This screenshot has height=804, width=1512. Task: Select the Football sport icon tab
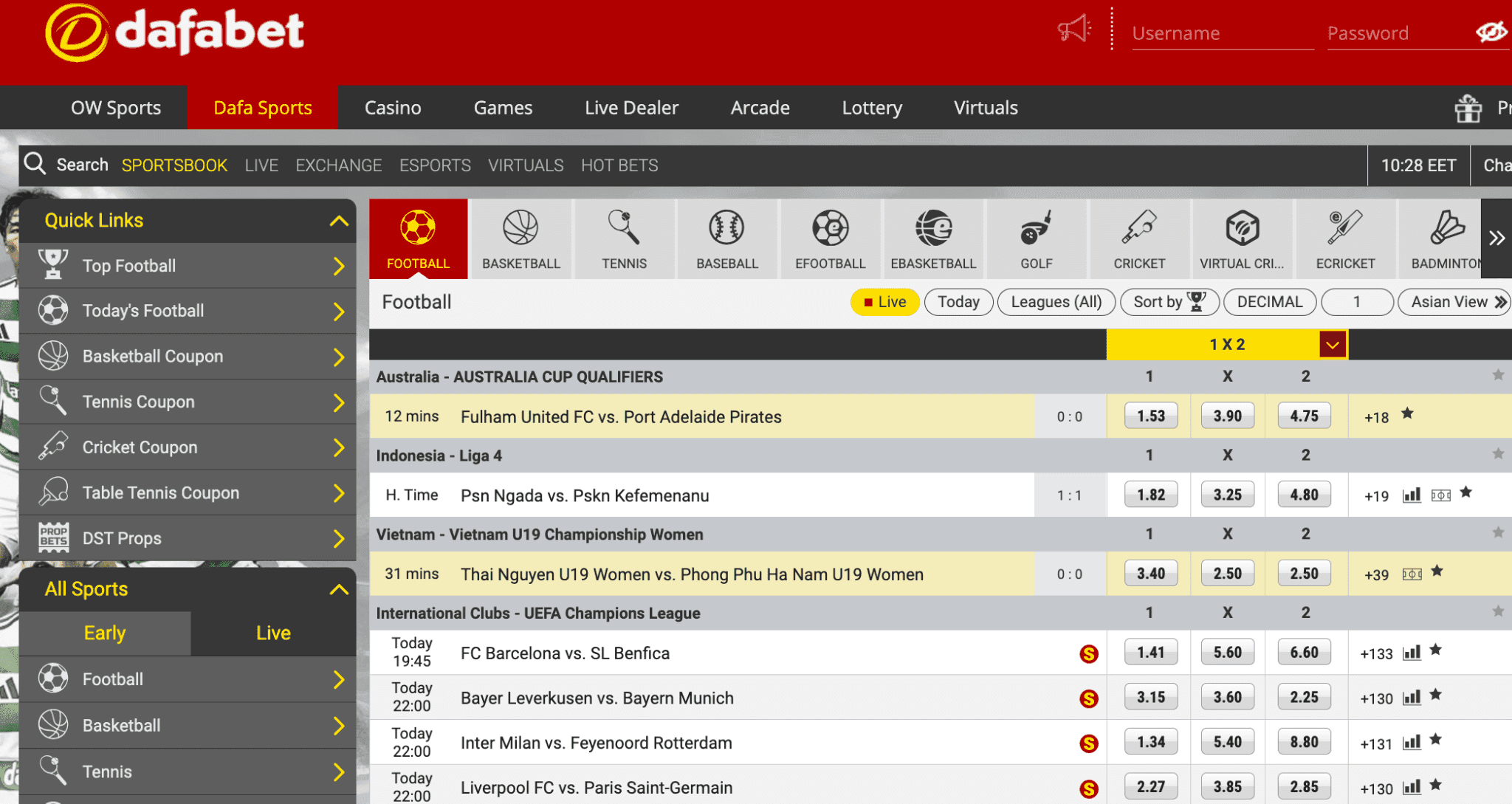click(418, 238)
